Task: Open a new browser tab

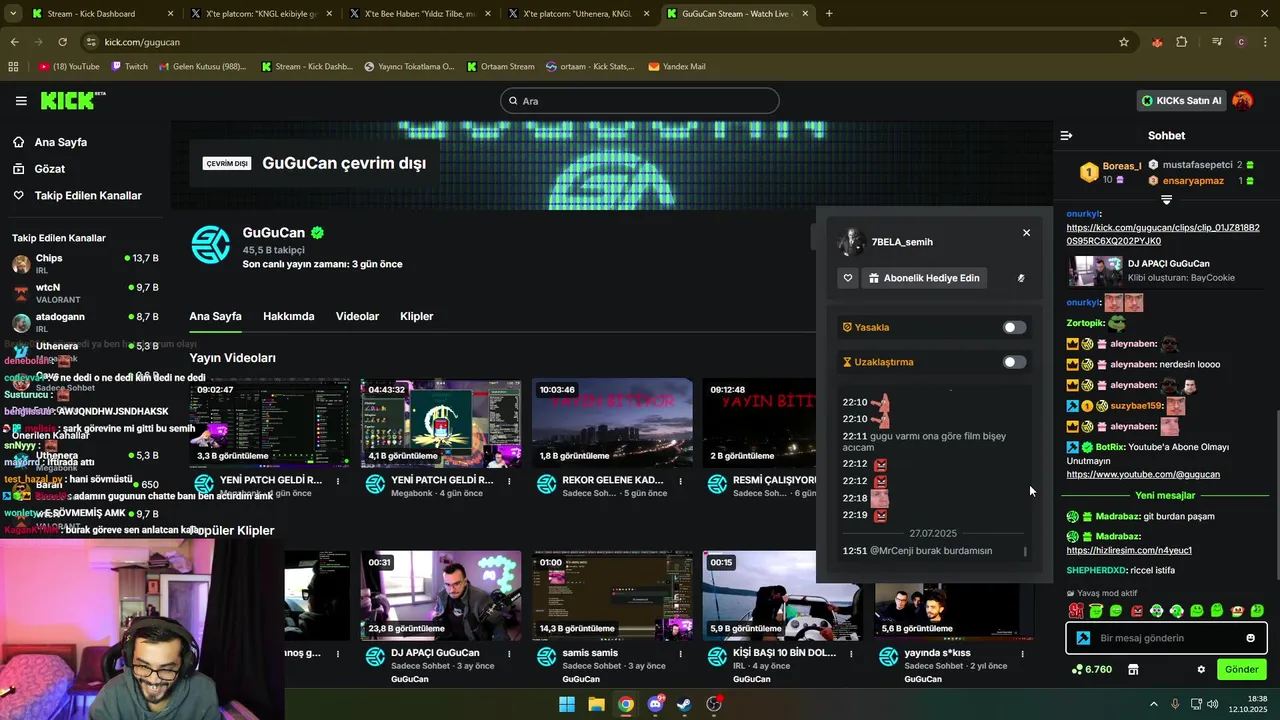Action: click(829, 14)
